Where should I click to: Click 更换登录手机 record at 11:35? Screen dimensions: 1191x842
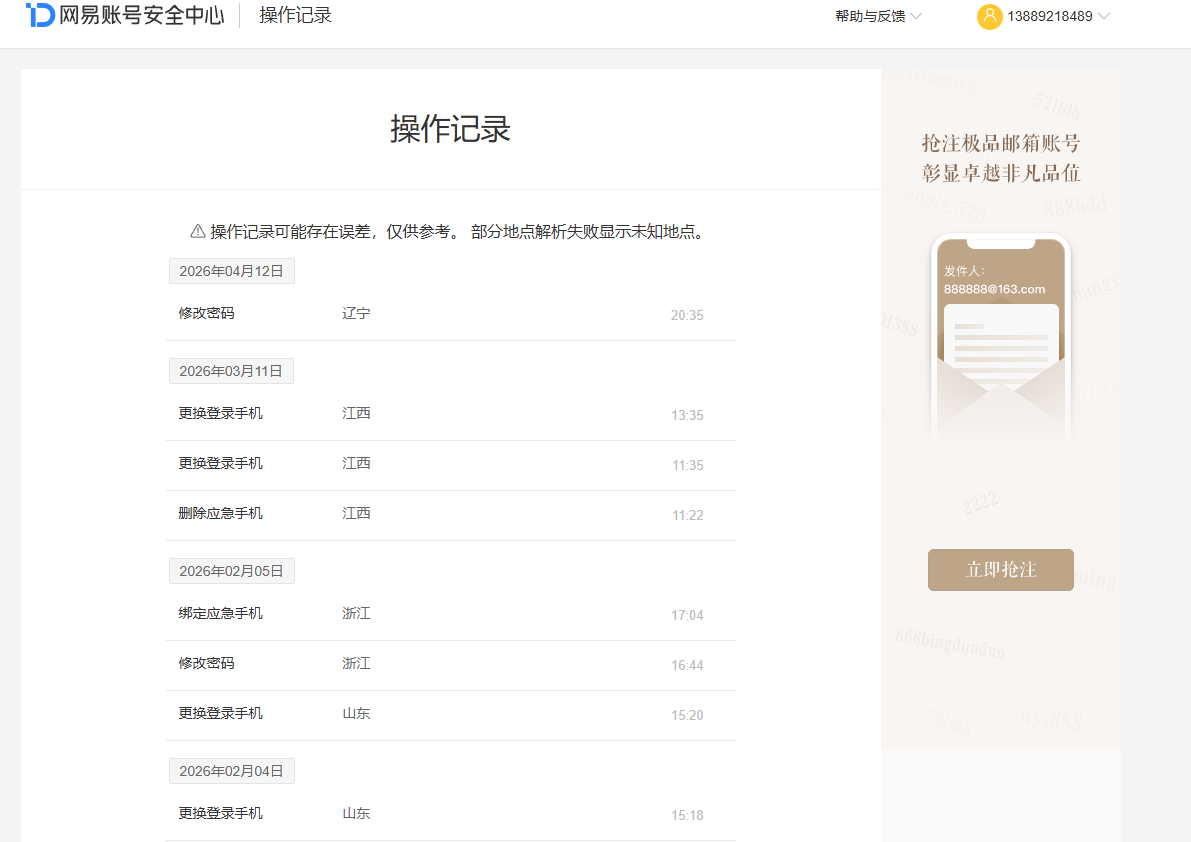click(x=220, y=464)
